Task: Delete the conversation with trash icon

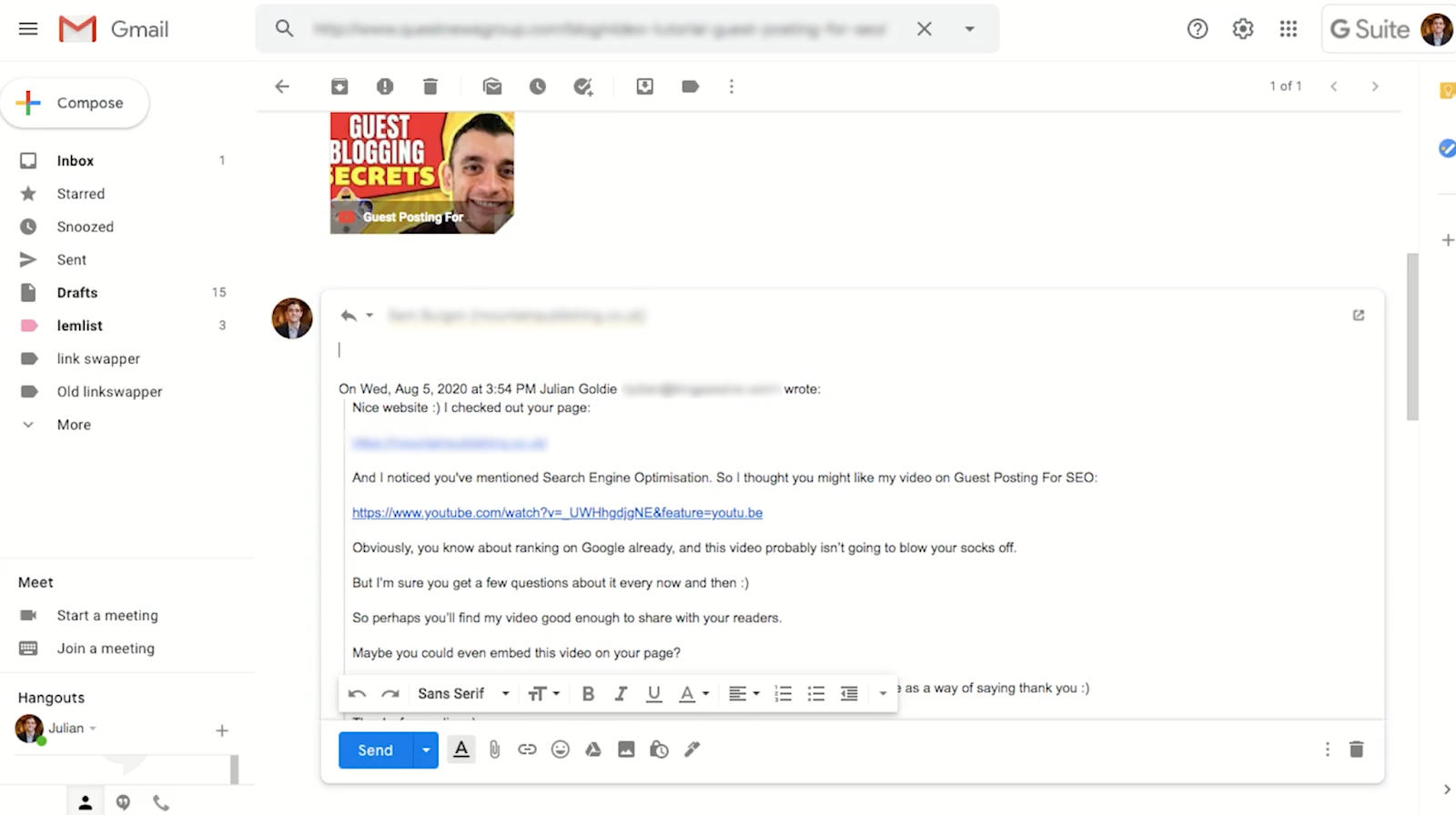Action: tap(430, 86)
